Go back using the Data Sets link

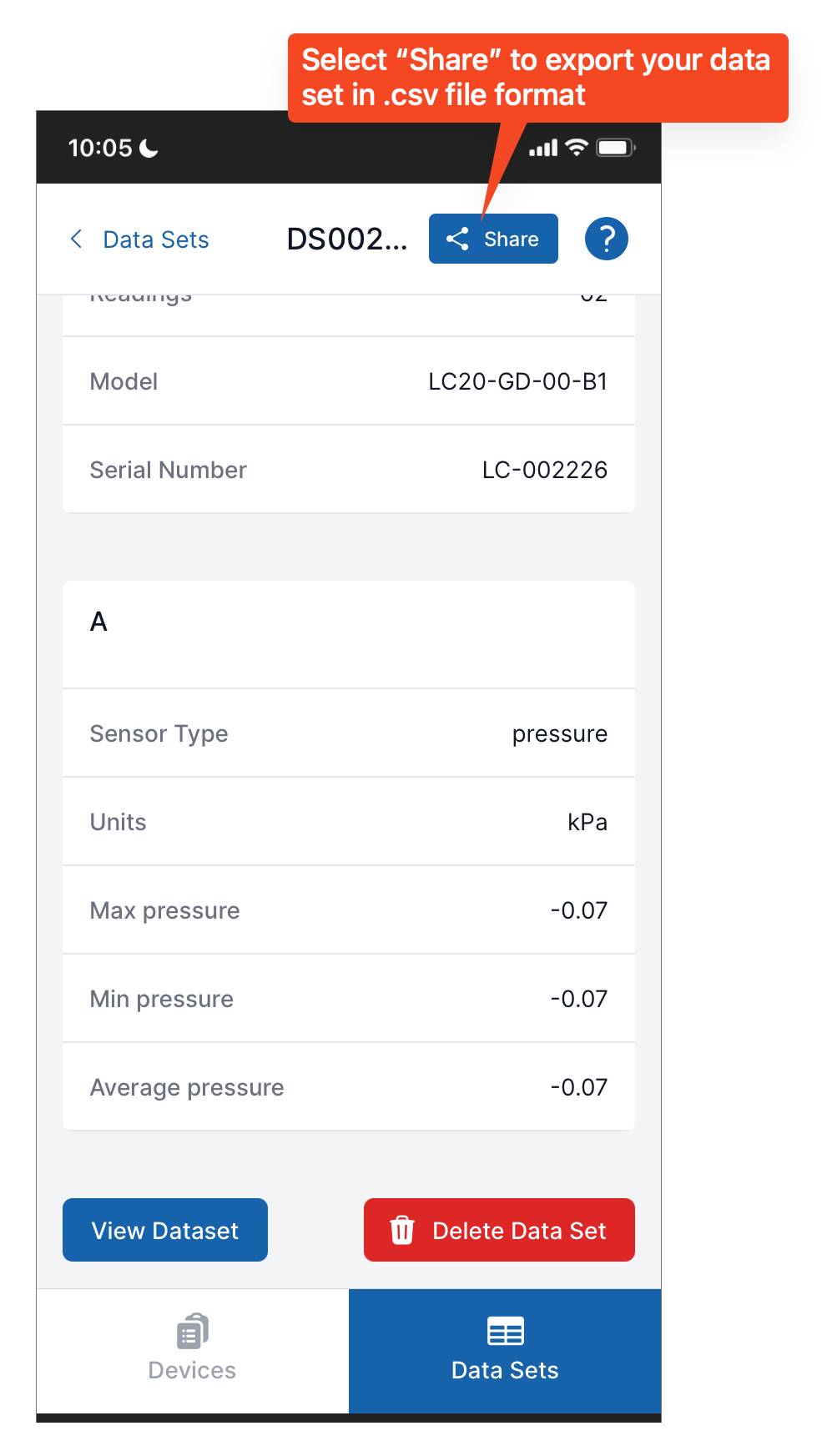click(156, 239)
